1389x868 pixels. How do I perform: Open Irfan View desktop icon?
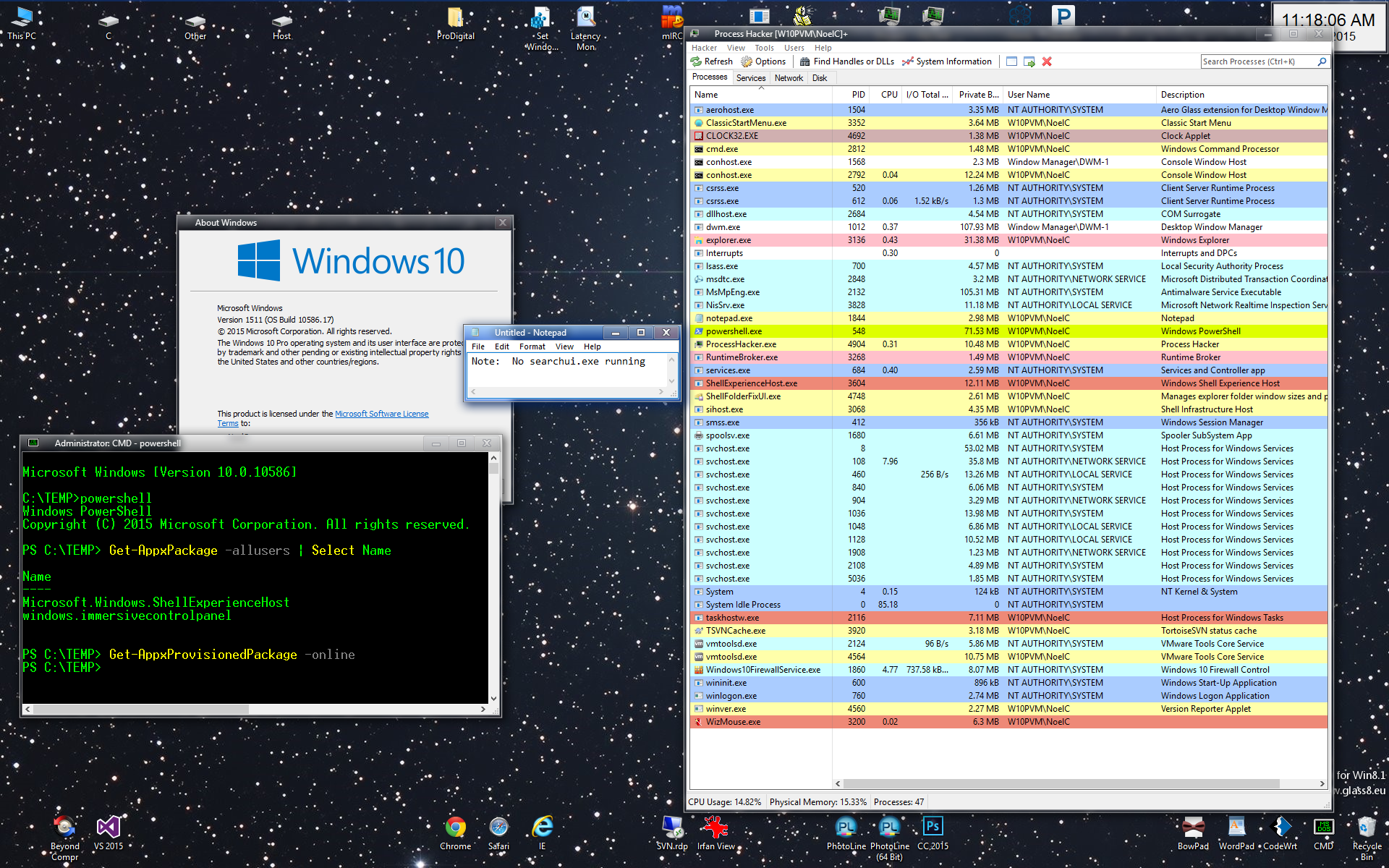click(x=715, y=833)
